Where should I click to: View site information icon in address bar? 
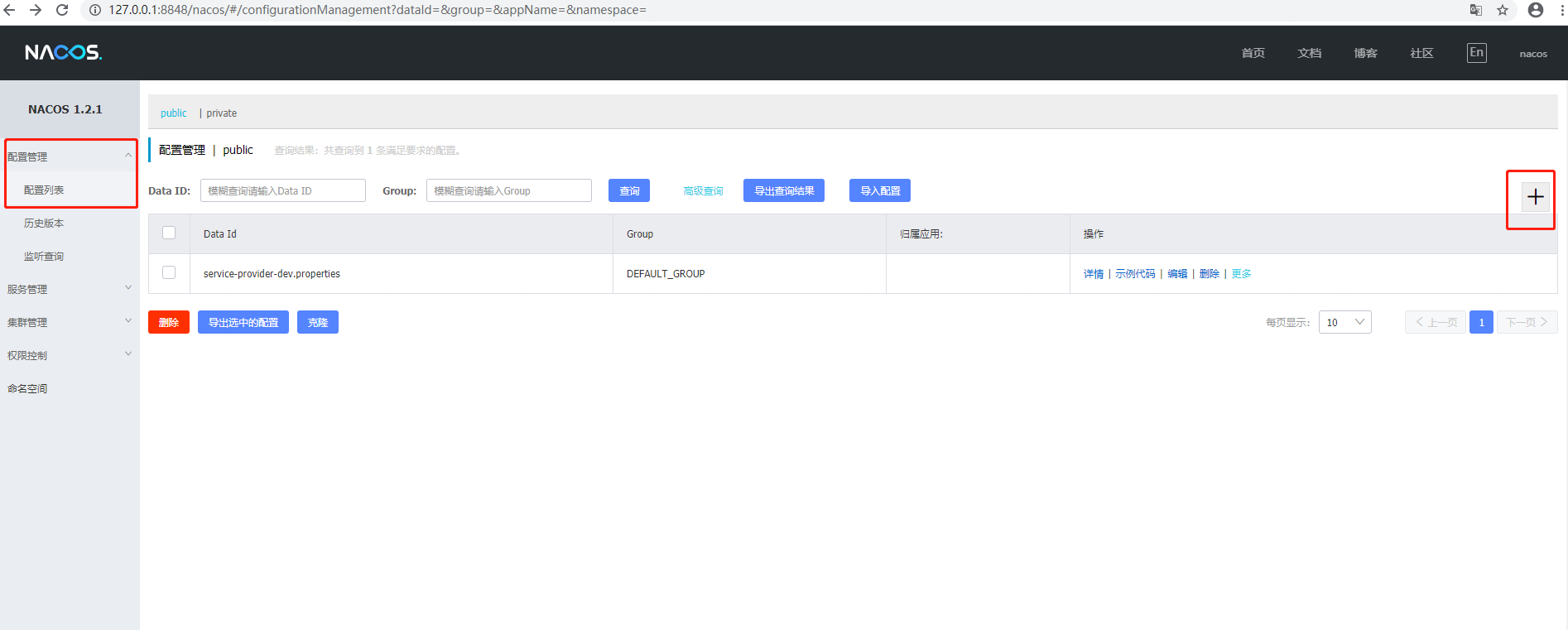[x=95, y=10]
